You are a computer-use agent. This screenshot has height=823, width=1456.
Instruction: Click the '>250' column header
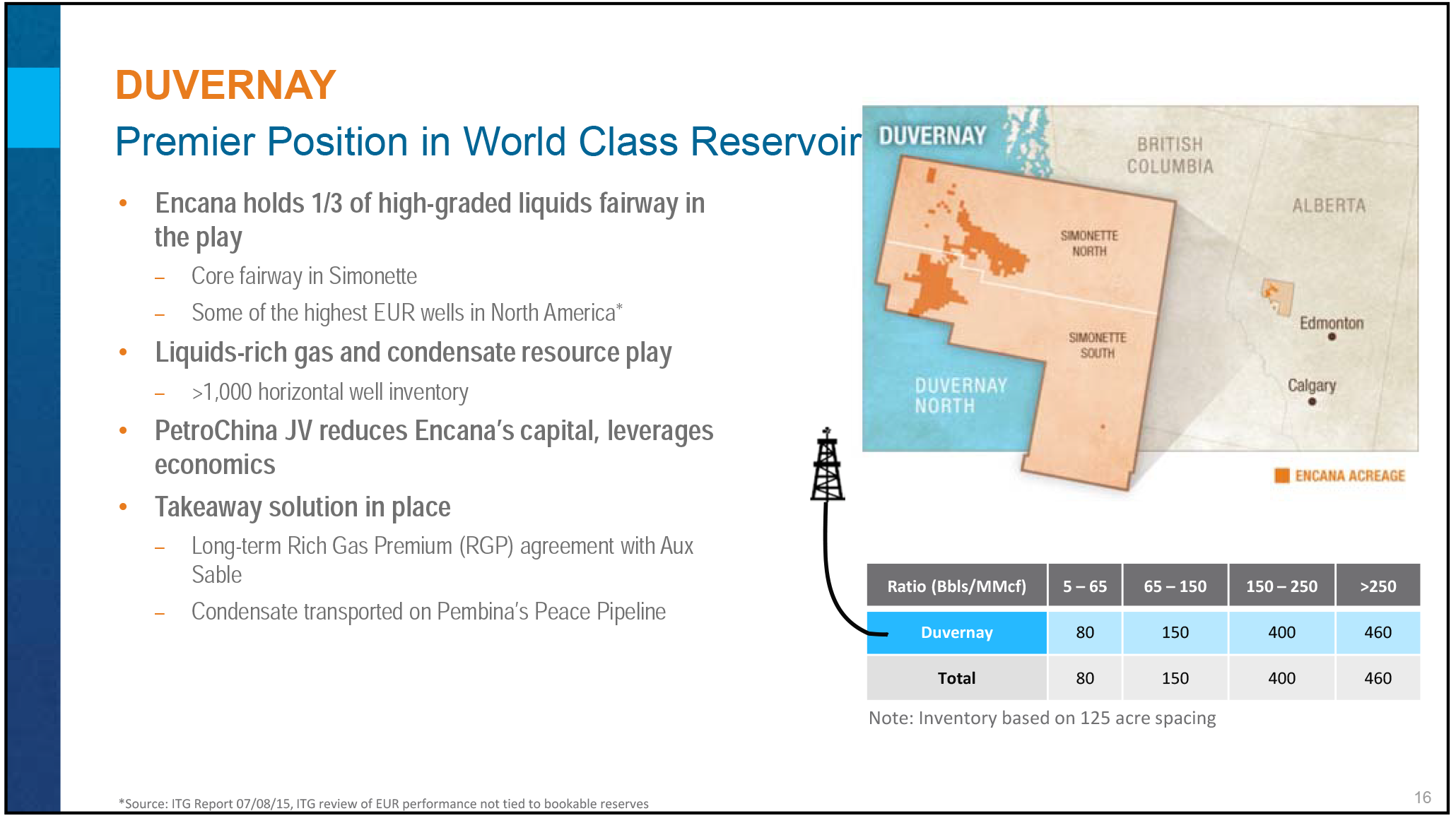point(1378,586)
